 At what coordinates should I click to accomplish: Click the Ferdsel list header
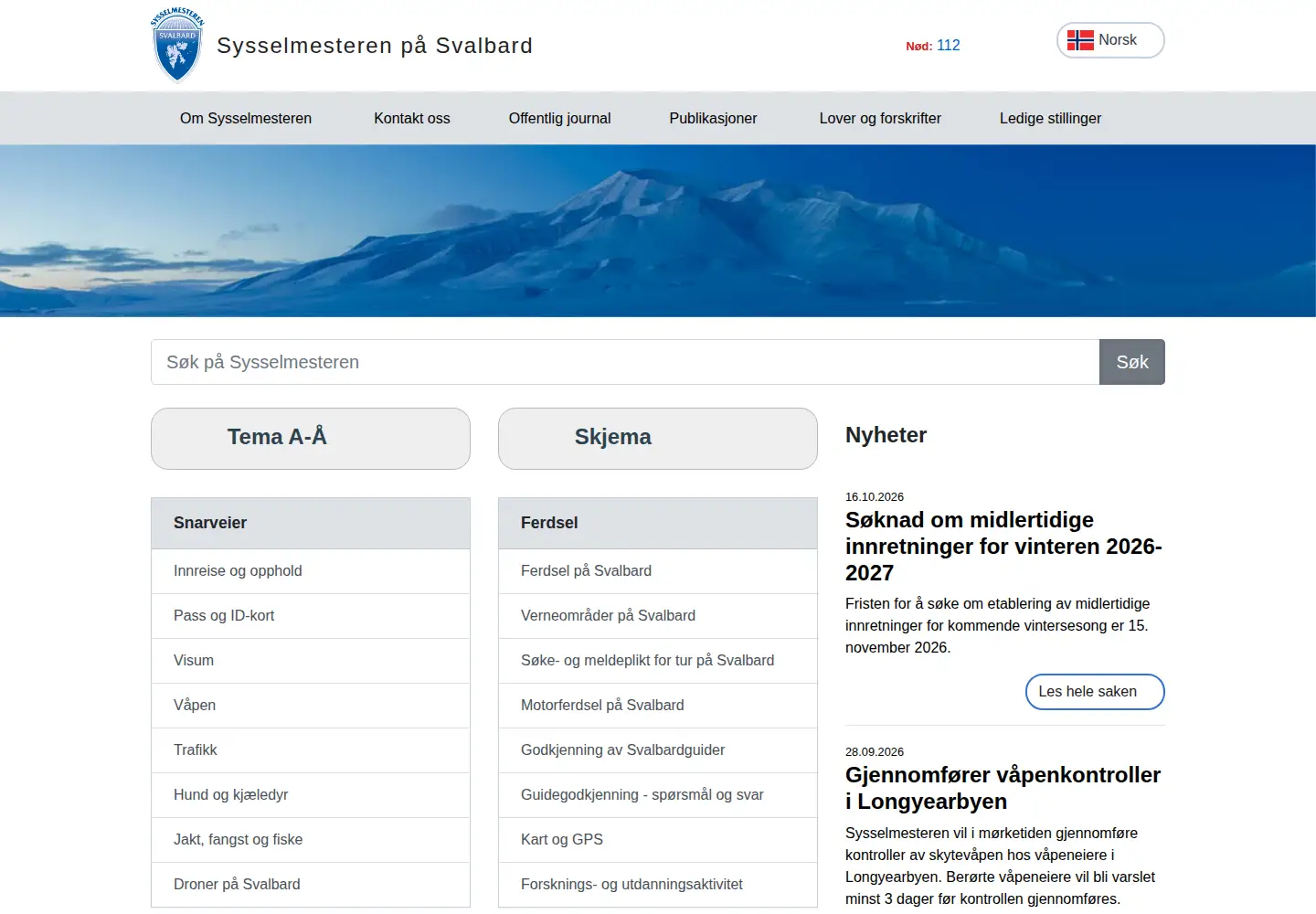(658, 524)
